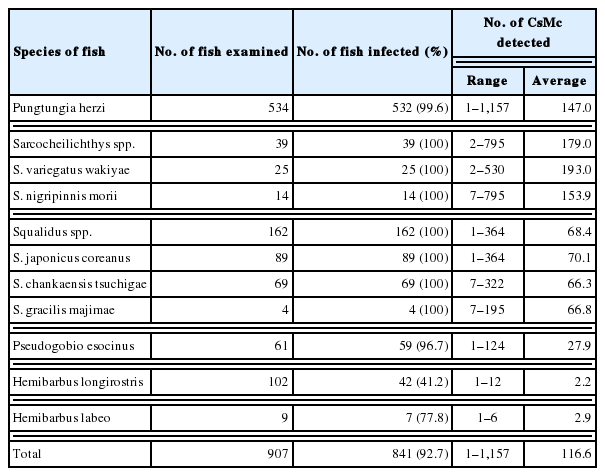Image resolution: width=605 pixels, height=476 pixels.
Task: Click the 'Sarcocheilichthys spp.' species cell
Action: (71, 144)
